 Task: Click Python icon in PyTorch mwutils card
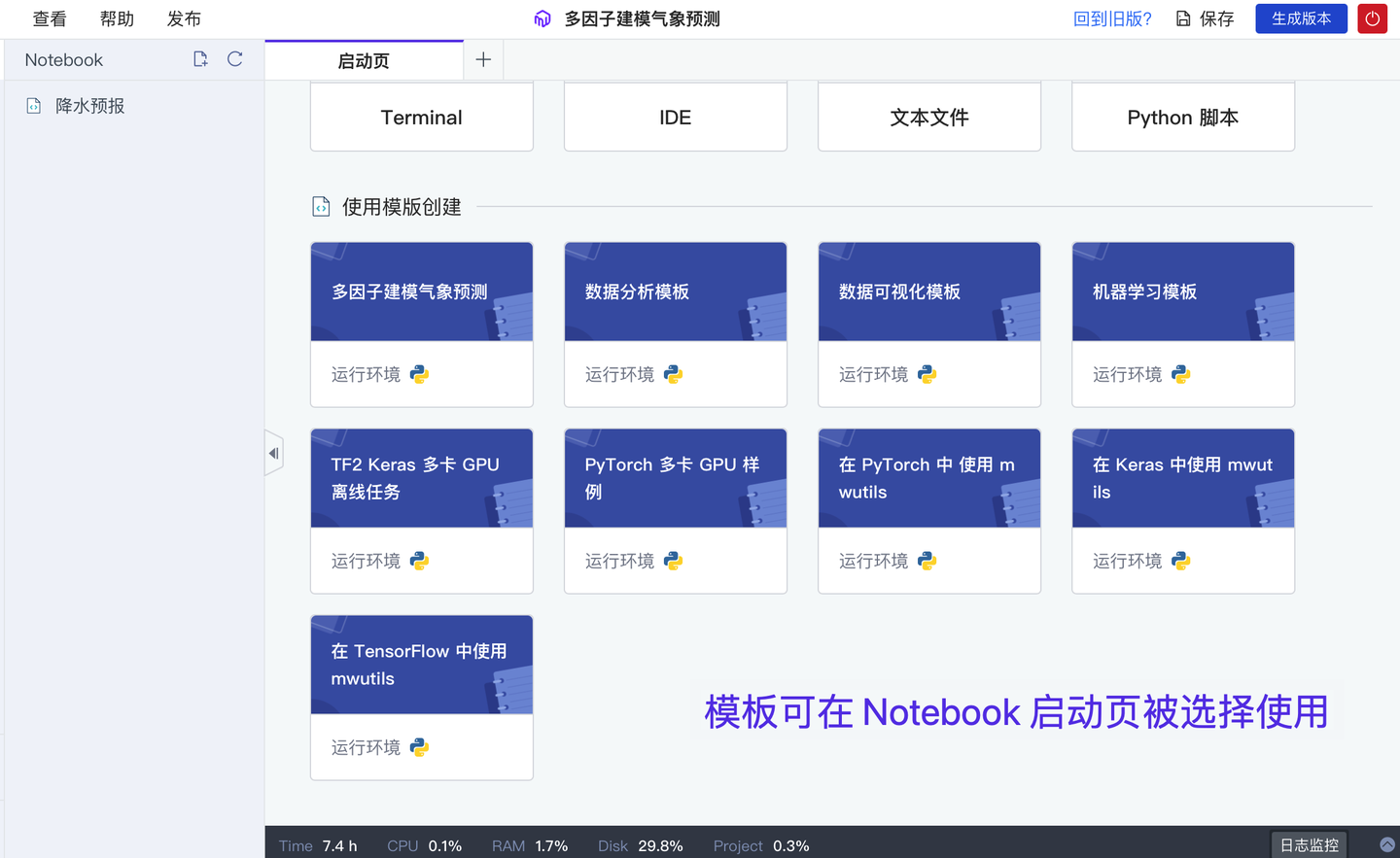(x=927, y=561)
